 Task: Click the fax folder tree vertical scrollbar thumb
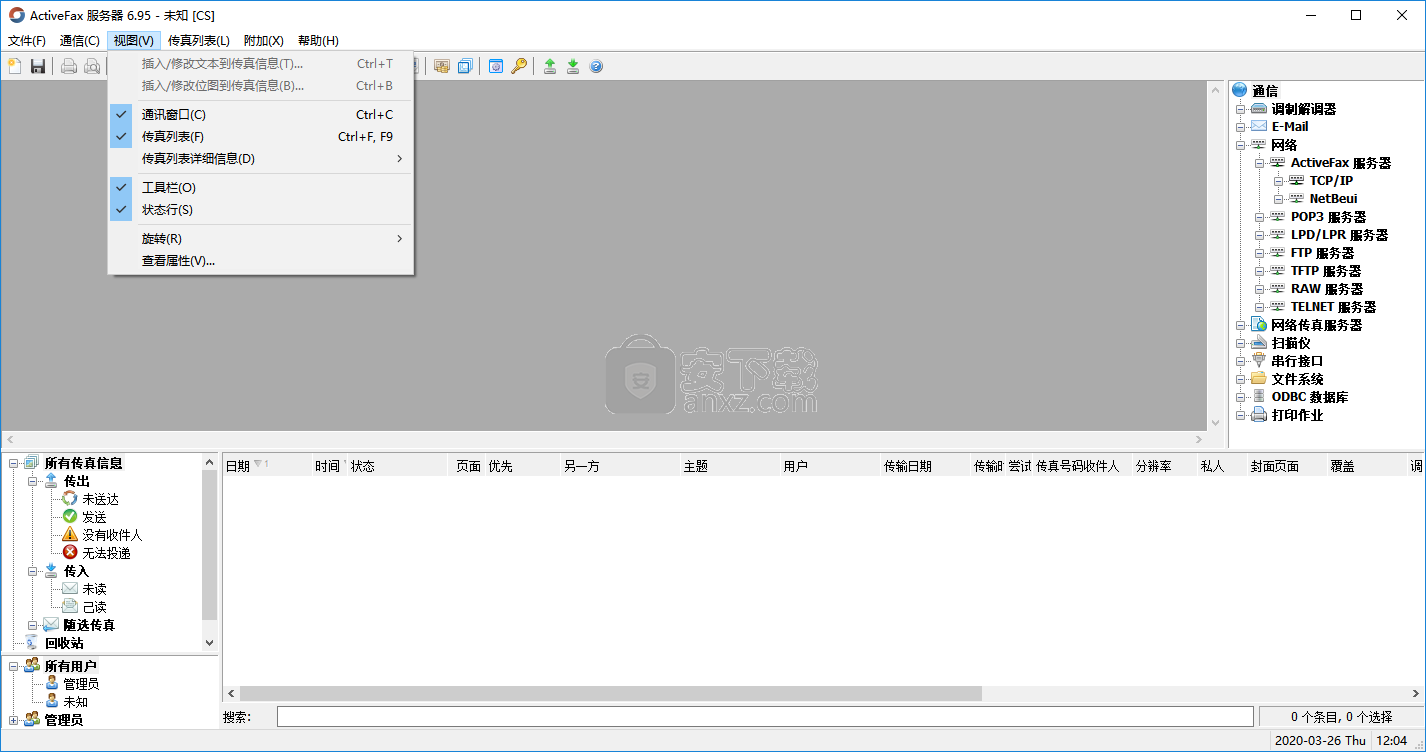point(209,545)
